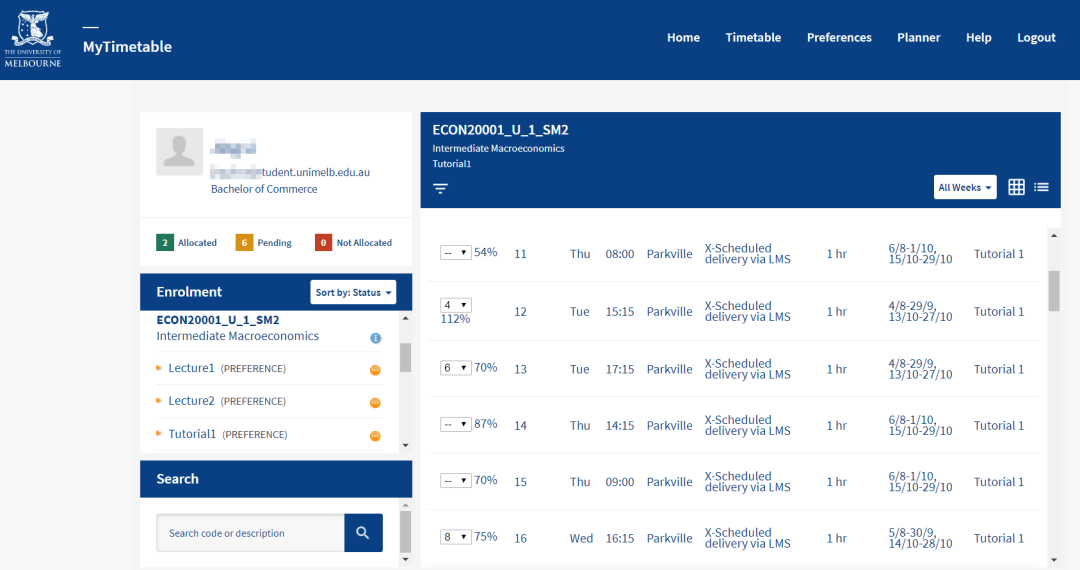Click the dates 5/8-30/9, 14/10-28/10
This screenshot has height=570, width=1080.
coord(920,538)
